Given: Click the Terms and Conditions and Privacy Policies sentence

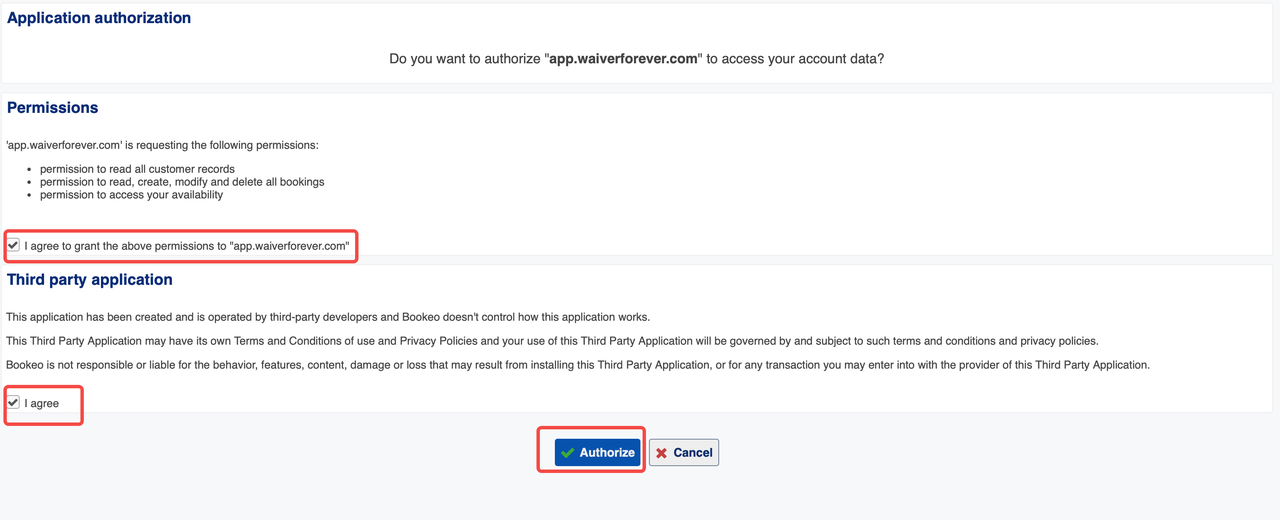Looking at the screenshot, I should click(552, 341).
